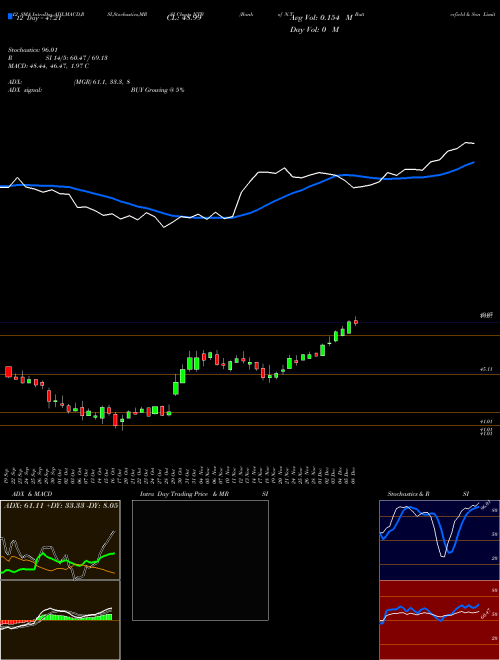Click "ADX: 61.11 +DY: 33.33 -DY: 8.05" header
Screen dimensions: 500x660
61,505
